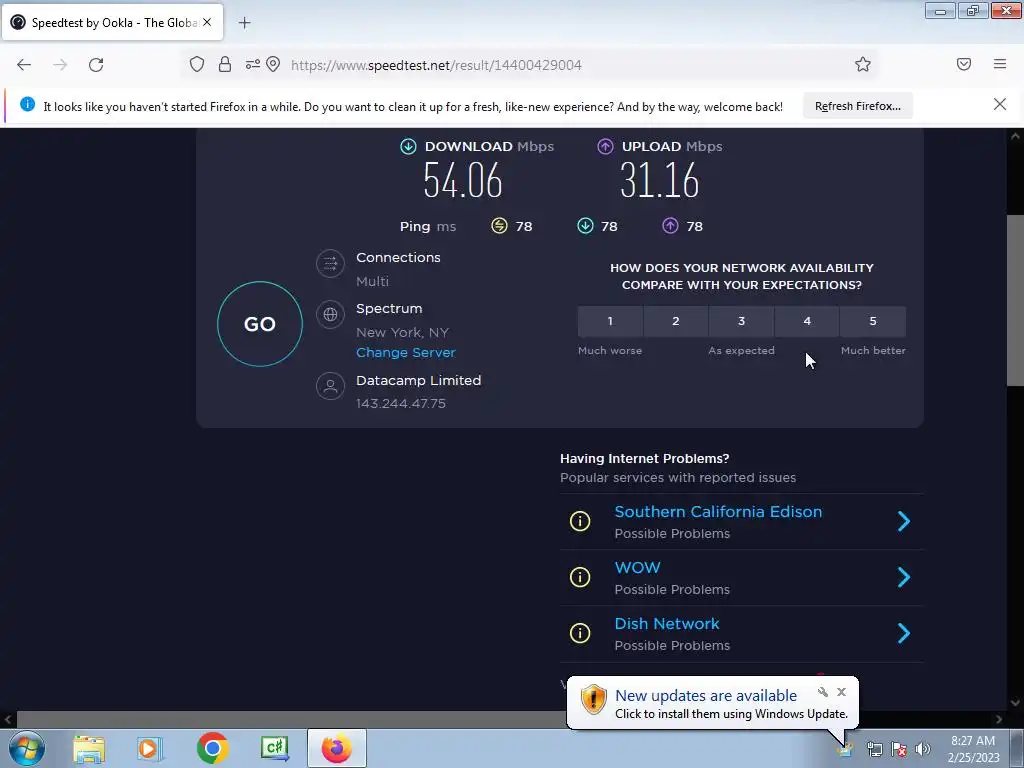Rate network availability 4
The image size is (1024, 768).
click(807, 321)
